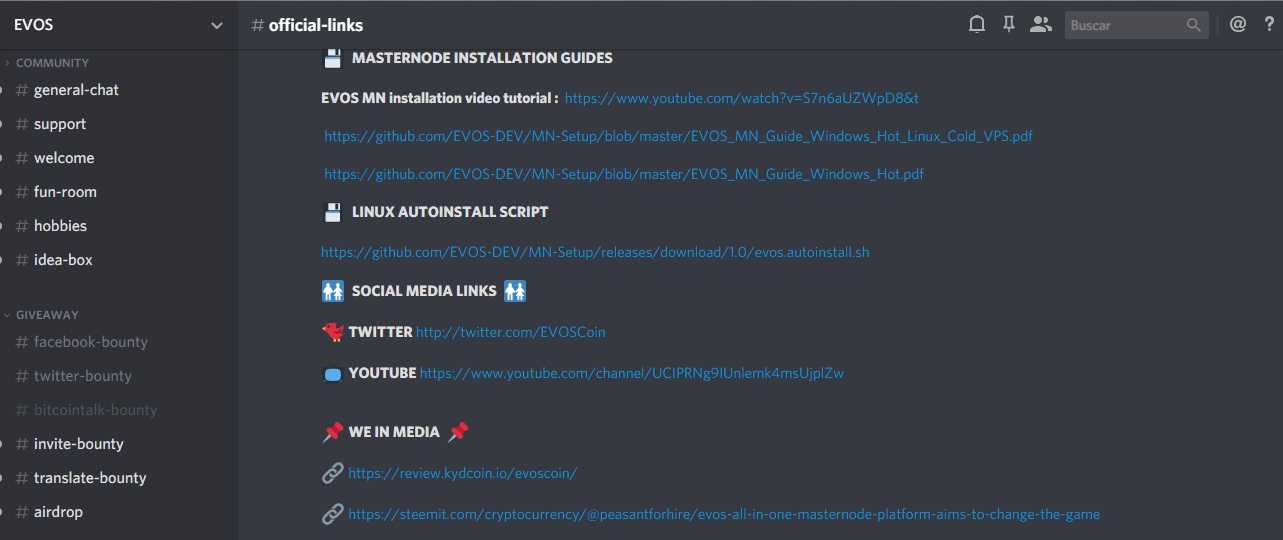Click the LINUX AUTOINSTALL SCRIPT heading
Screen dimensions: 1283x540
coord(450,212)
